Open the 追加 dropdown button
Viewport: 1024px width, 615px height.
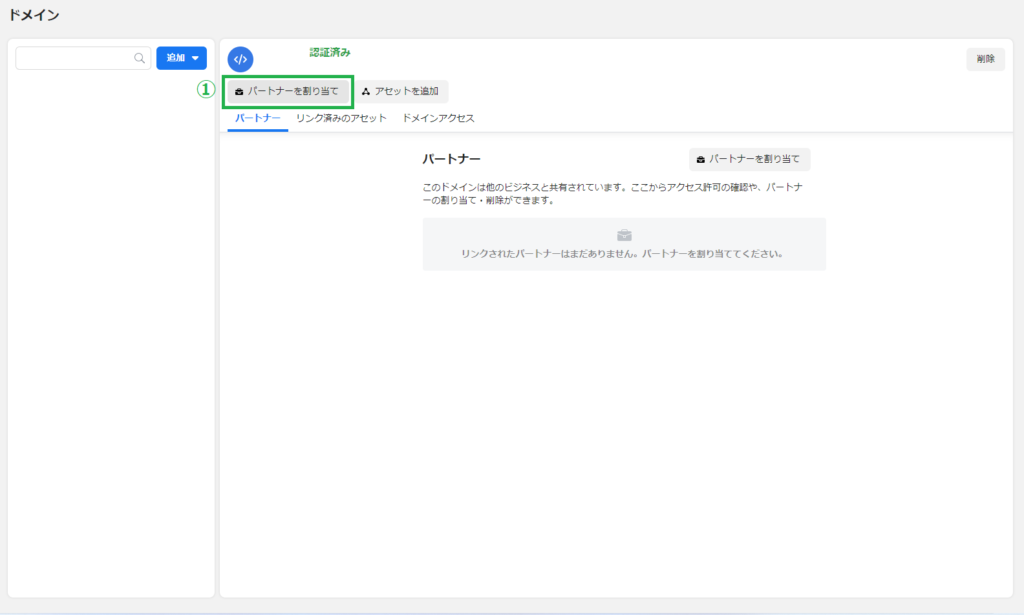point(182,58)
